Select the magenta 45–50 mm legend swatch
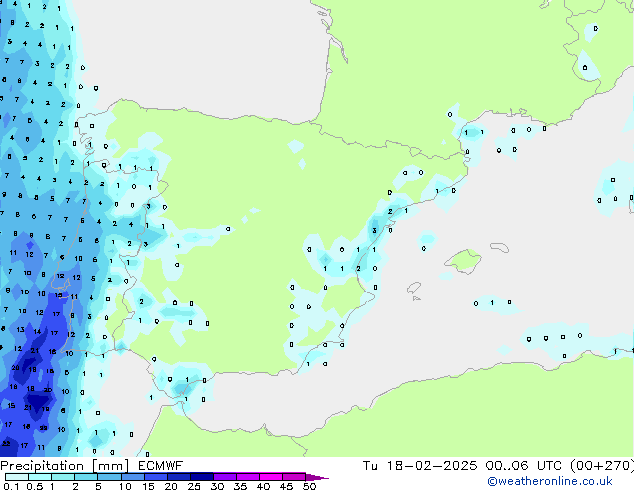Viewport: 634px width, 490px height. pos(295,477)
